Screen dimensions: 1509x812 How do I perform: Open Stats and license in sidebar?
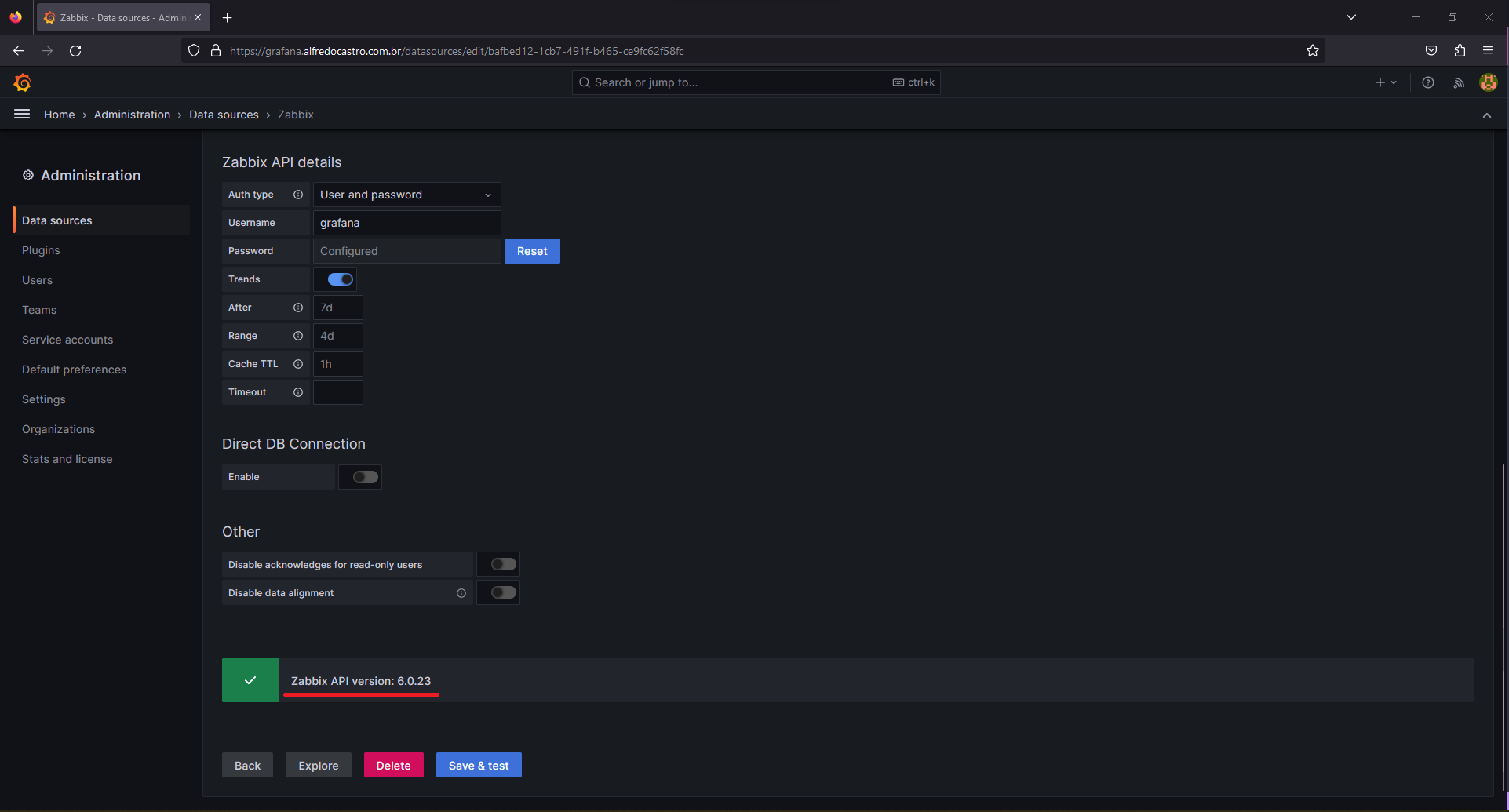[x=67, y=459]
